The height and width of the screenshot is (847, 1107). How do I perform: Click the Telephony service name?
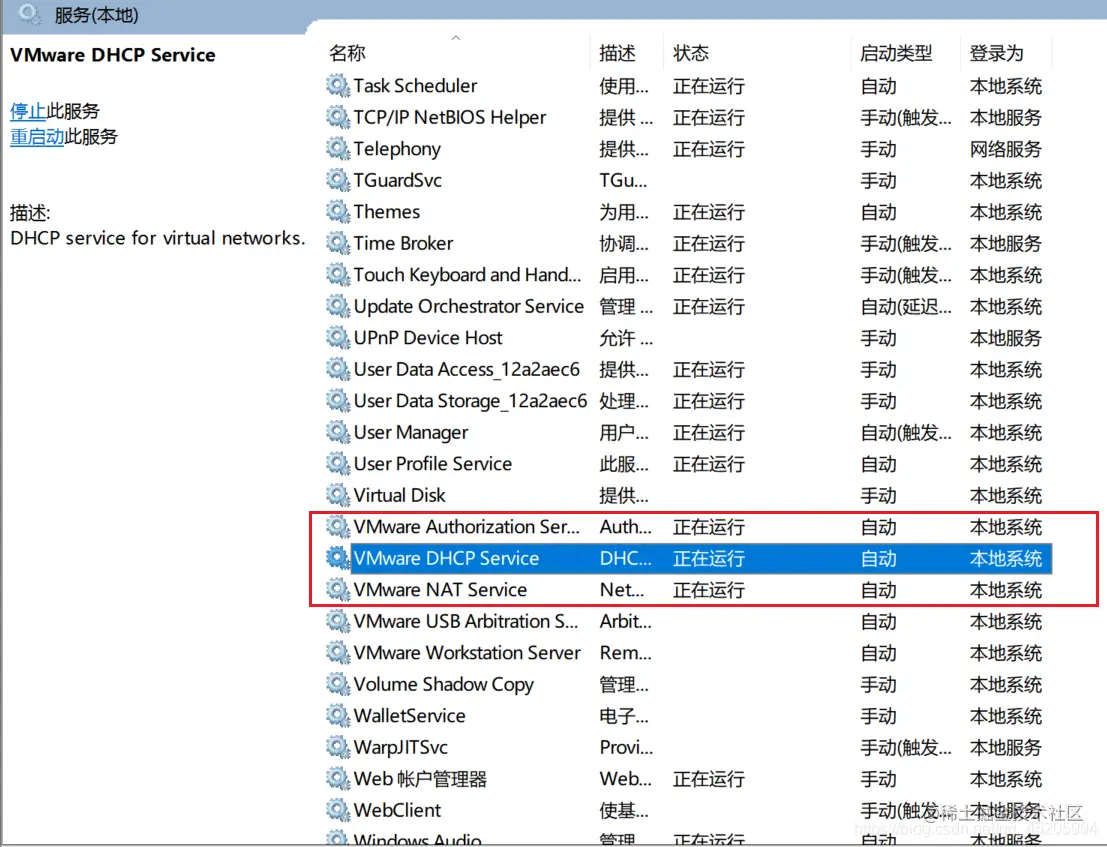coord(397,149)
